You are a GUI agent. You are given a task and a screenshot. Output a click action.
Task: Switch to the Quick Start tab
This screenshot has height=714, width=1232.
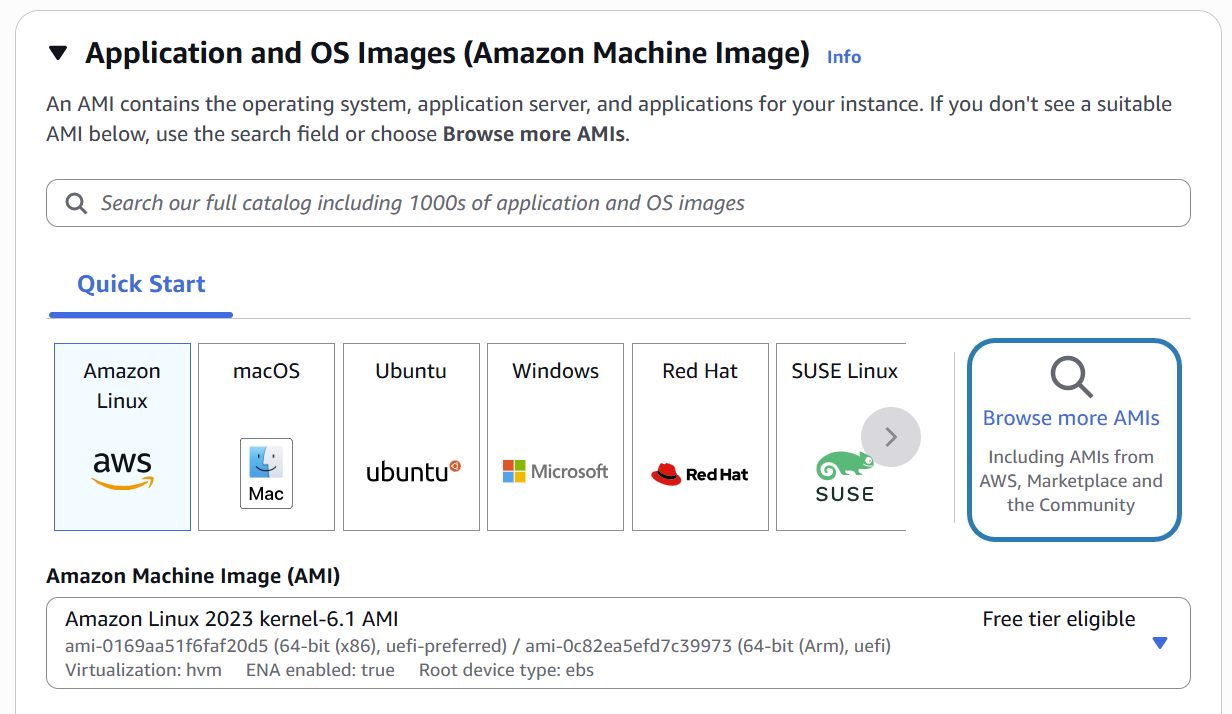coord(141,284)
